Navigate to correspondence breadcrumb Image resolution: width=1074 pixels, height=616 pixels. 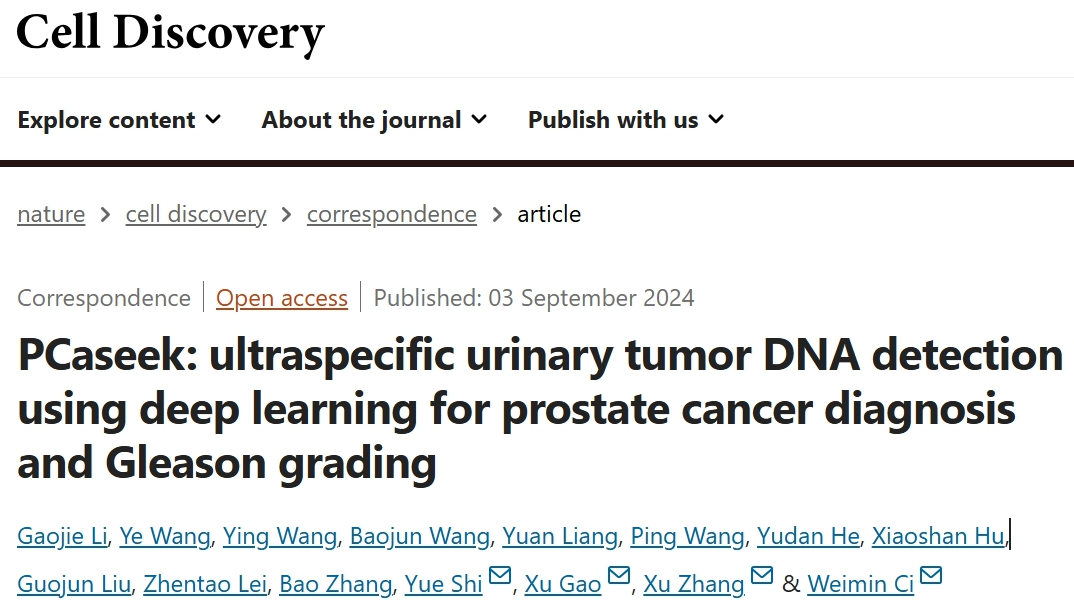(x=392, y=214)
